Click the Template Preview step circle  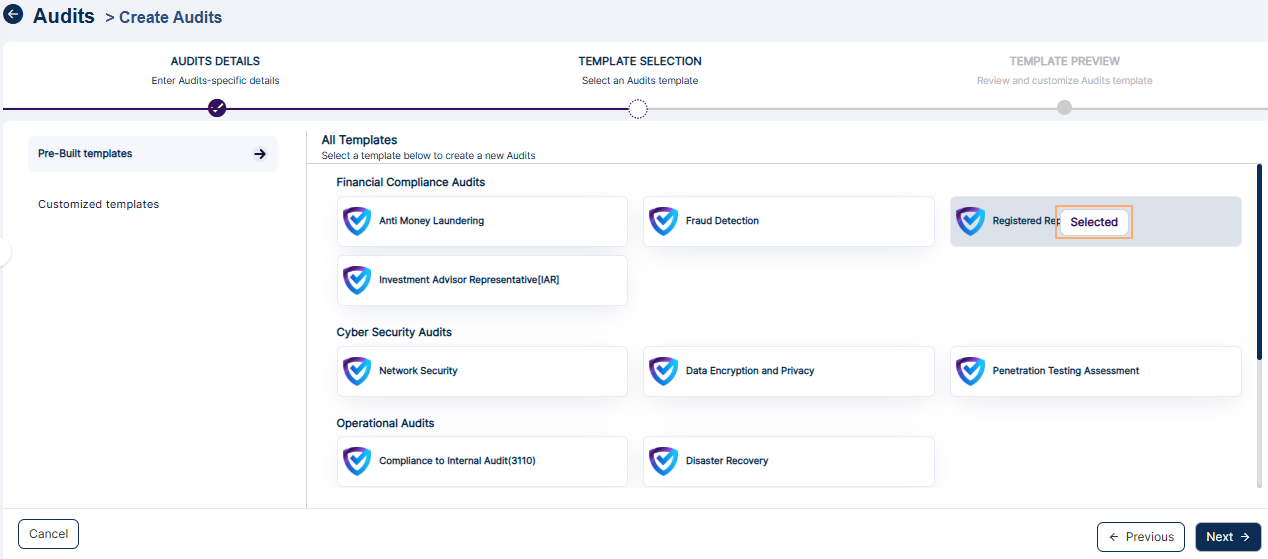click(x=1064, y=108)
